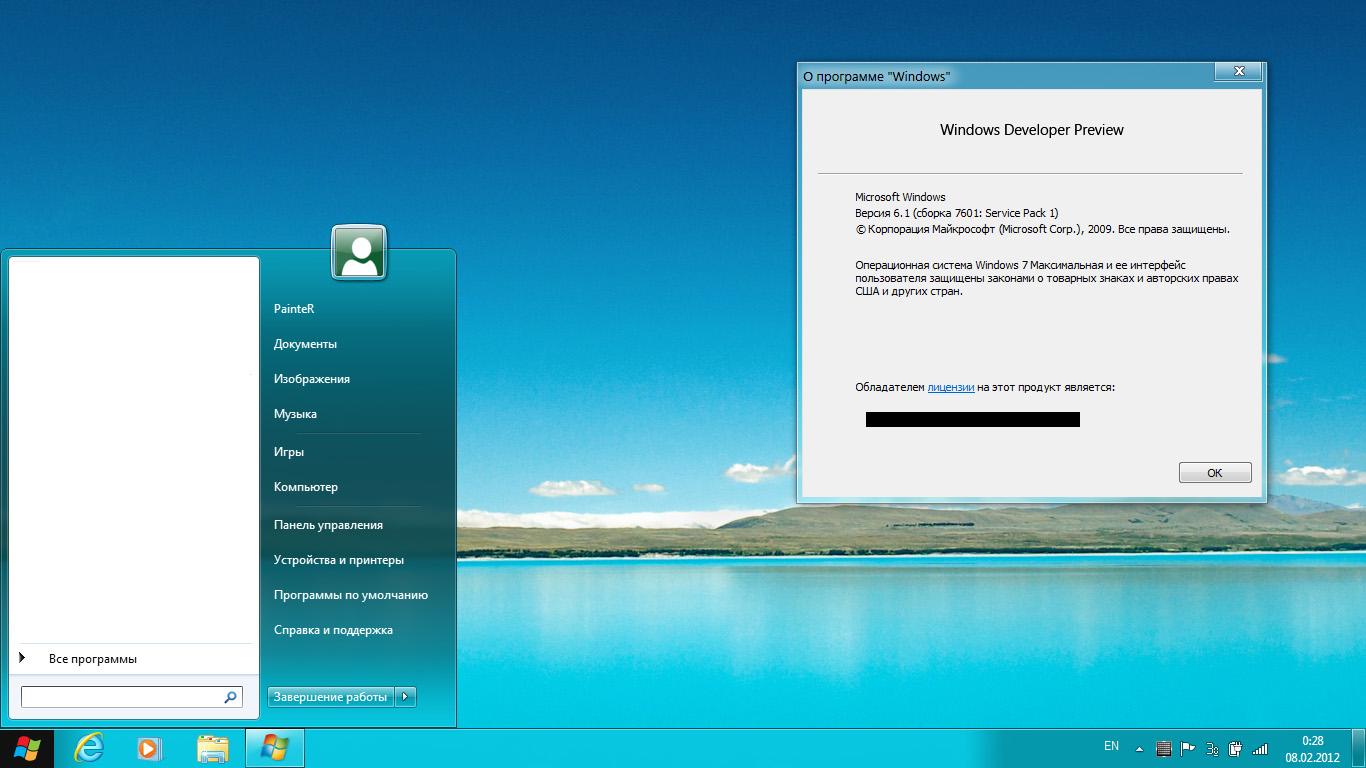
Task: Open Игры from Start menu
Action: coord(289,452)
